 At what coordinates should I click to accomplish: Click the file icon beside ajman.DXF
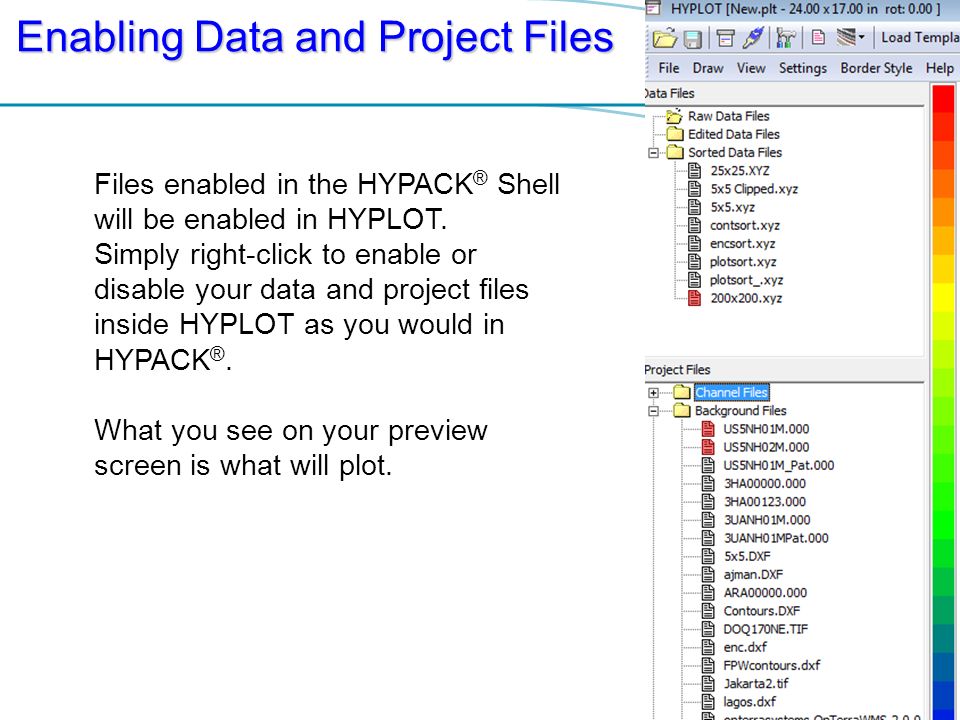pyautogui.click(x=708, y=575)
